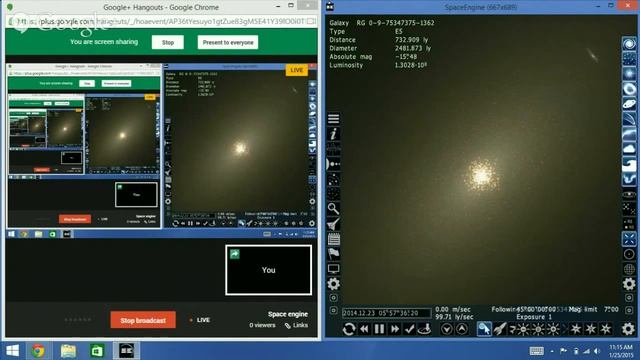640x360 pixels.
Task: Open Chrome from the taskbar
Action: point(38,351)
